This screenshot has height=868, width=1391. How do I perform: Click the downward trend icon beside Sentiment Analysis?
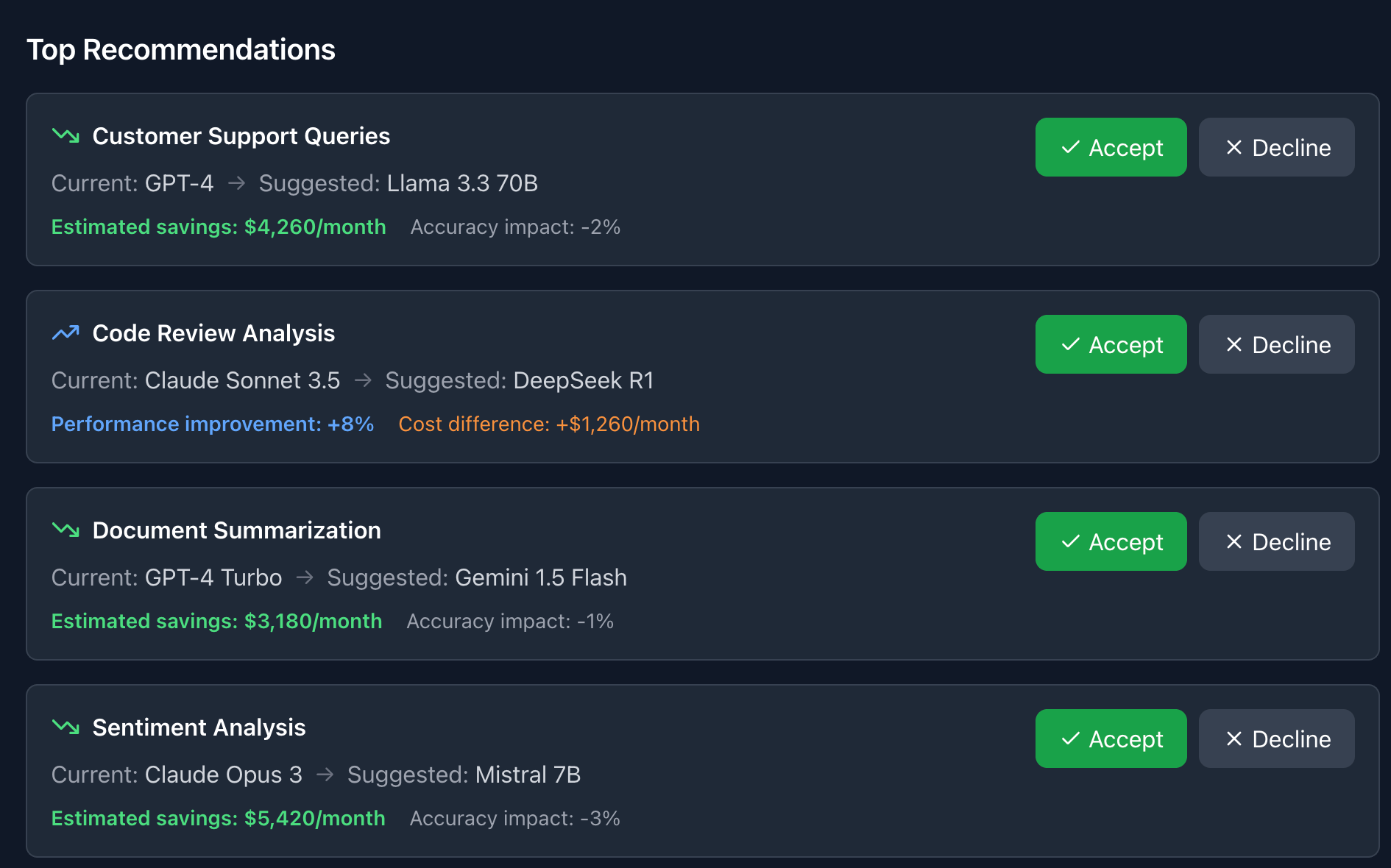66,727
